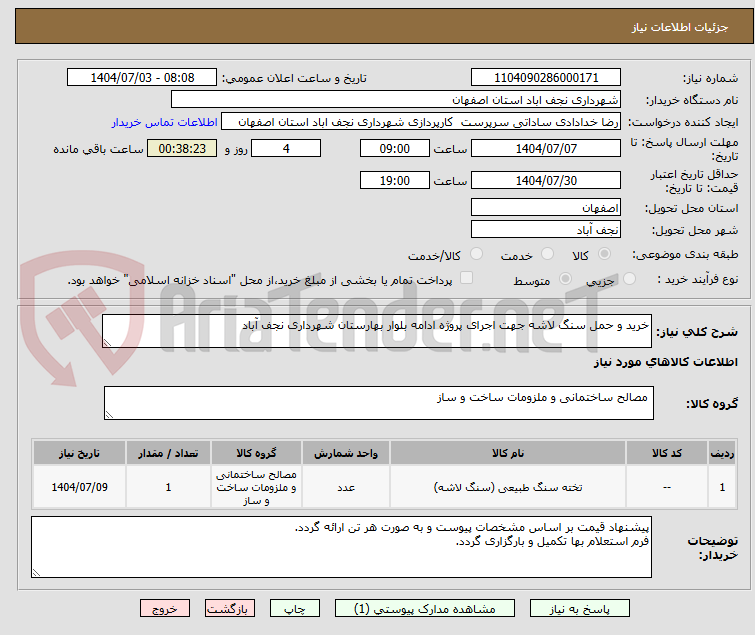
Task: Click the unit cell عدد
Action: tap(346, 488)
